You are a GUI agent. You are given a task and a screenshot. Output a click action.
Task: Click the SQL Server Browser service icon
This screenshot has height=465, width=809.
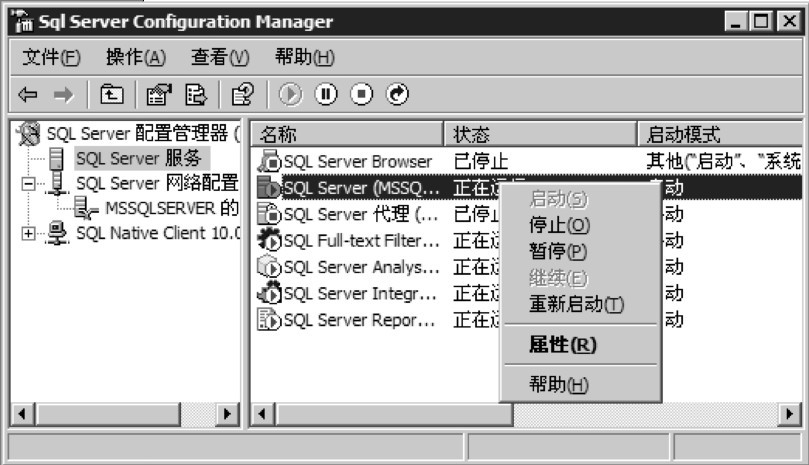[269, 162]
